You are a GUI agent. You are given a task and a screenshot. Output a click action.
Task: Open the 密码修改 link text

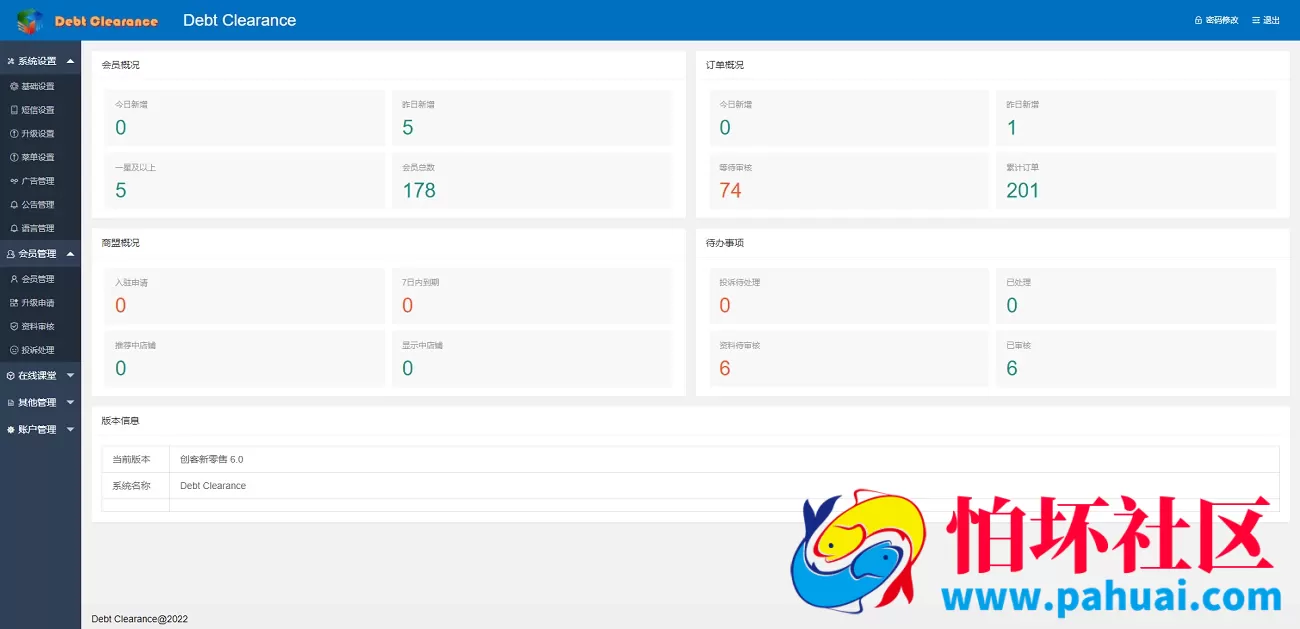tap(1221, 20)
